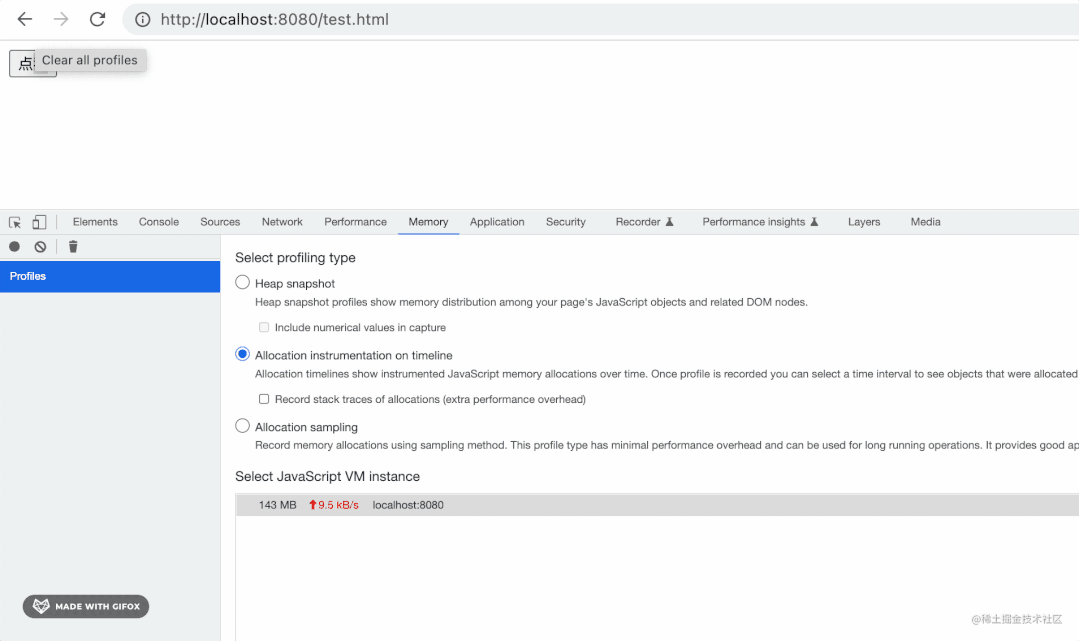The width and height of the screenshot is (1079, 641).
Task: Toggle device toolbar icon in DevTools
Action: tap(39, 222)
